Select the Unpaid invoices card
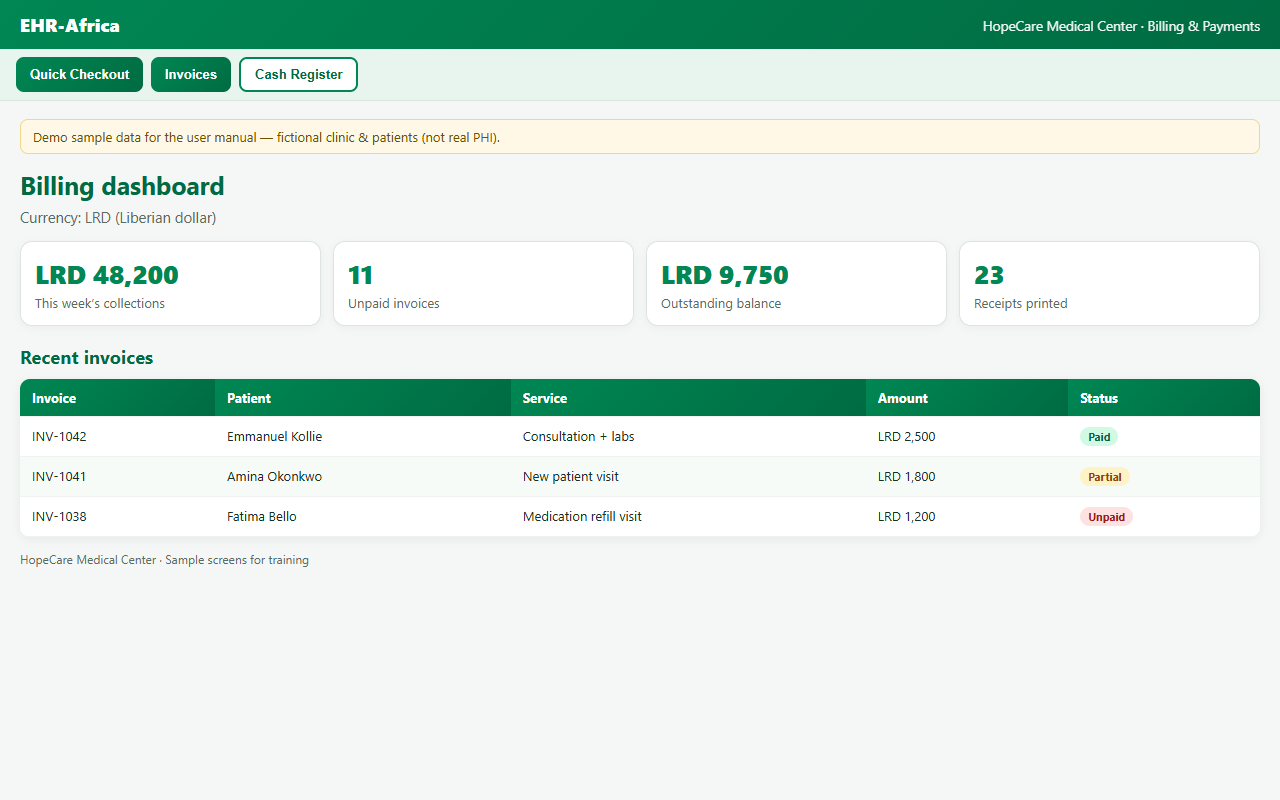1280x800 pixels. pos(483,283)
